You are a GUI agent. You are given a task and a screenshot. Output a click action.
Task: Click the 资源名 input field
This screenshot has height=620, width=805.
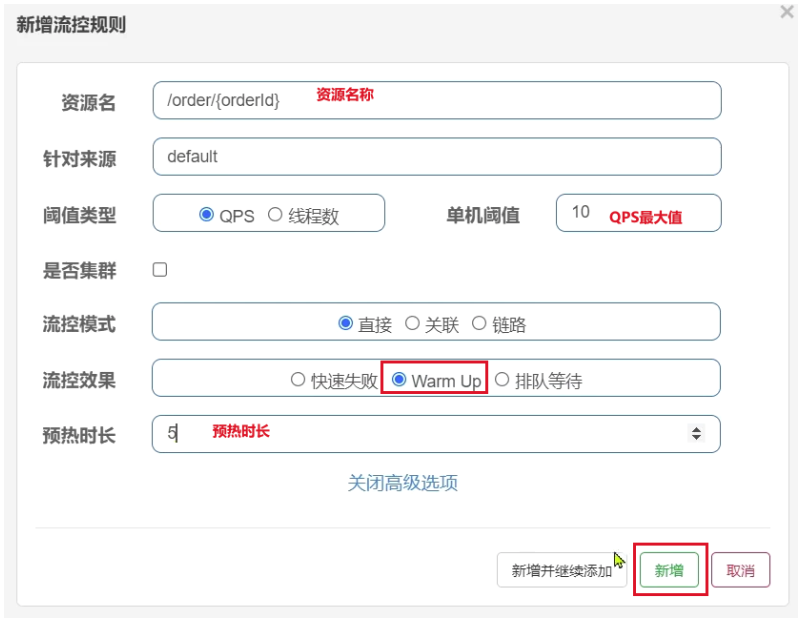tap(437, 100)
